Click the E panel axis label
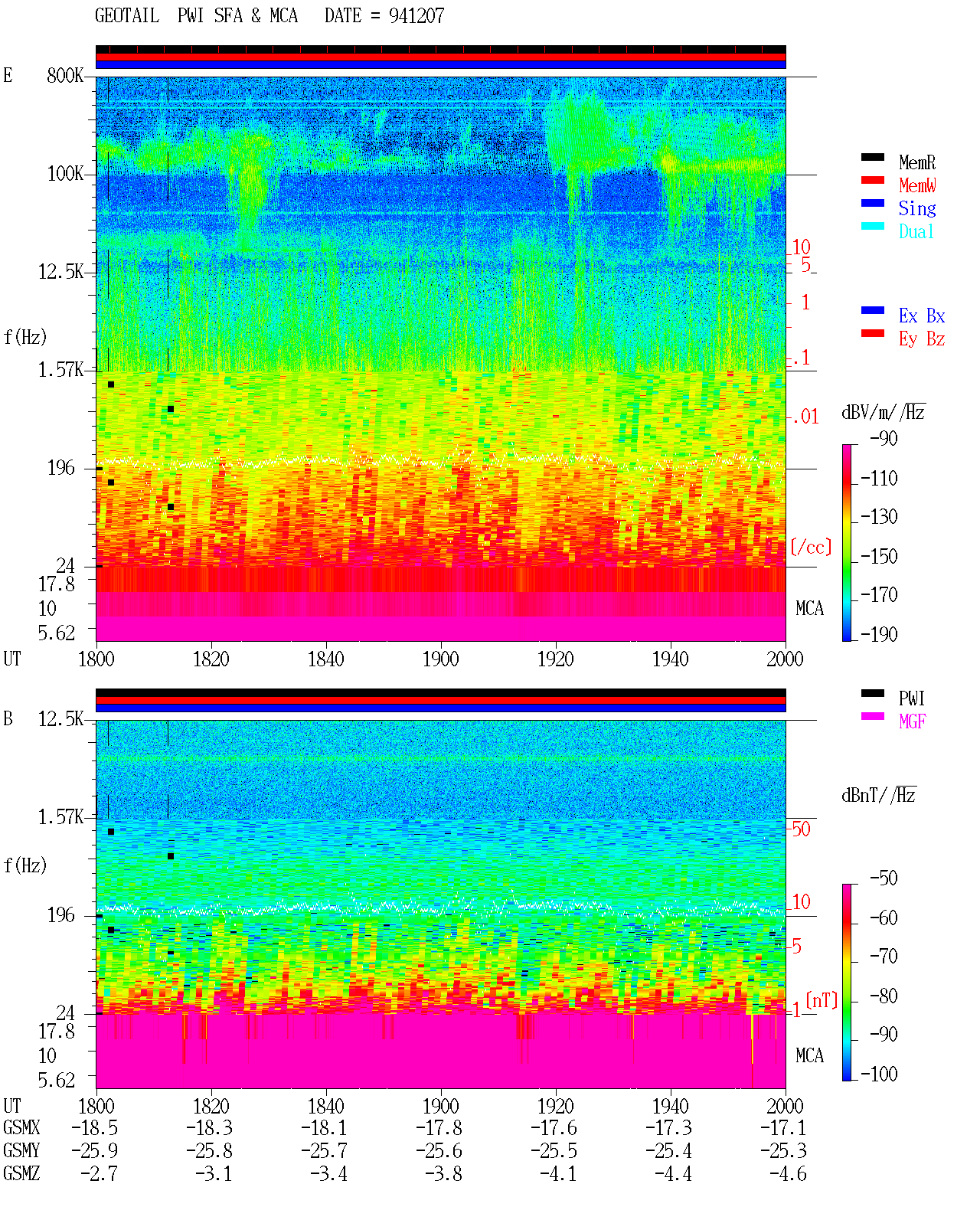 [x=8, y=75]
